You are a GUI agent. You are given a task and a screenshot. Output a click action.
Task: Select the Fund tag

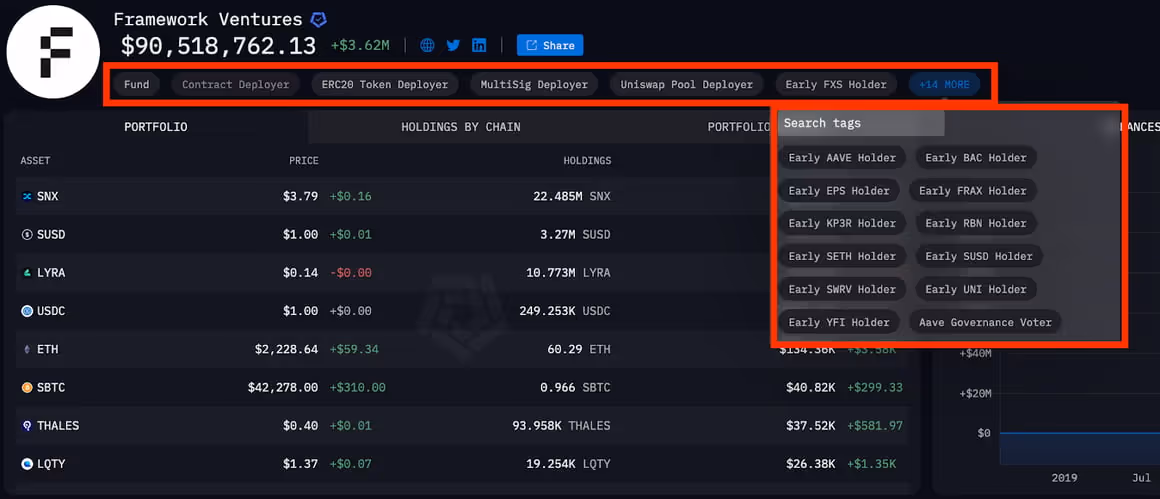[x=136, y=84]
